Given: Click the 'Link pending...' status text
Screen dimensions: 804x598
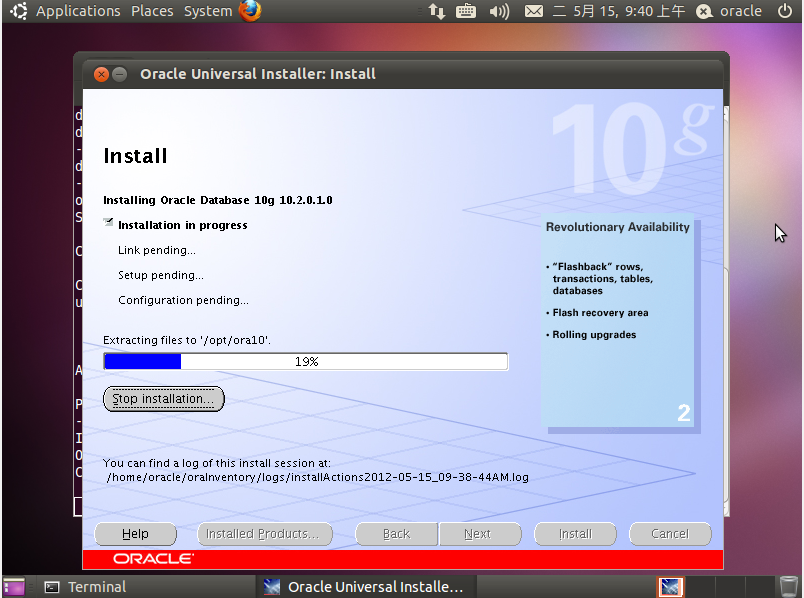Looking at the screenshot, I should (157, 250).
